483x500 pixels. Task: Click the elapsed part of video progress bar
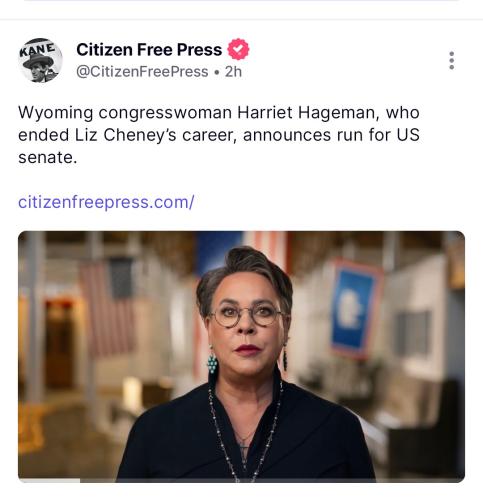pyautogui.click(x=49, y=481)
